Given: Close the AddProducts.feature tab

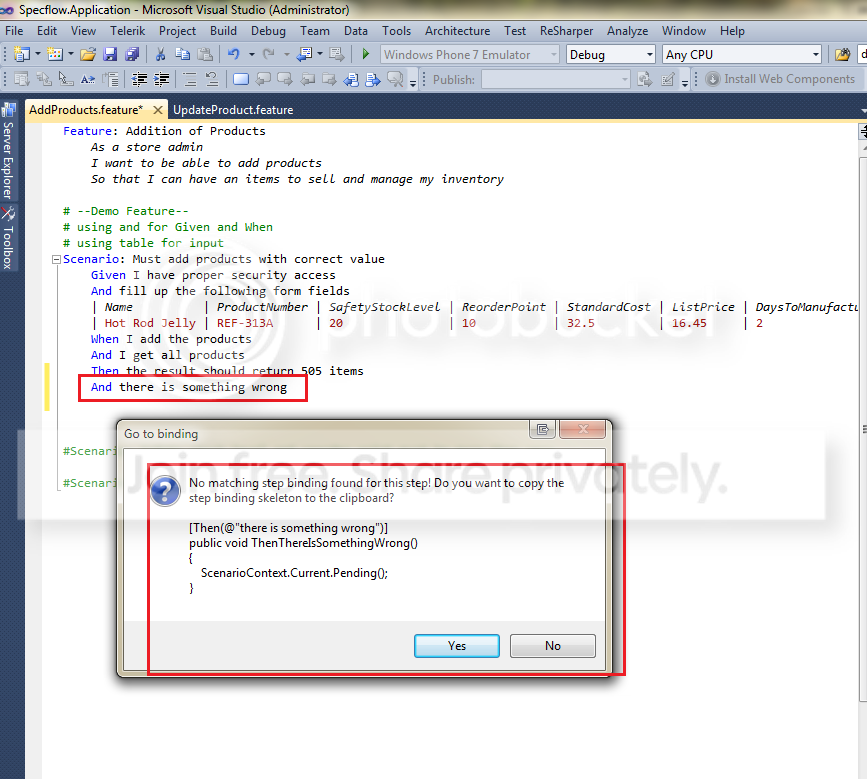Looking at the screenshot, I should point(158,110).
